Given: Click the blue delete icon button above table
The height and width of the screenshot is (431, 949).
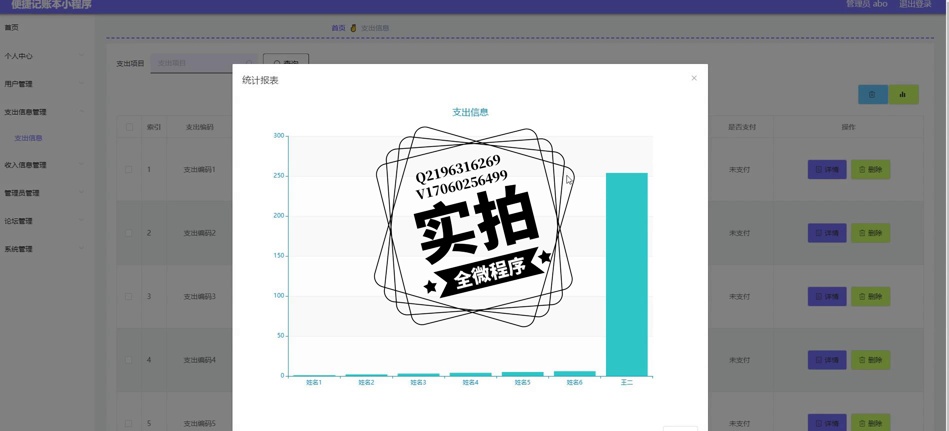Looking at the screenshot, I should coord(872,94).
